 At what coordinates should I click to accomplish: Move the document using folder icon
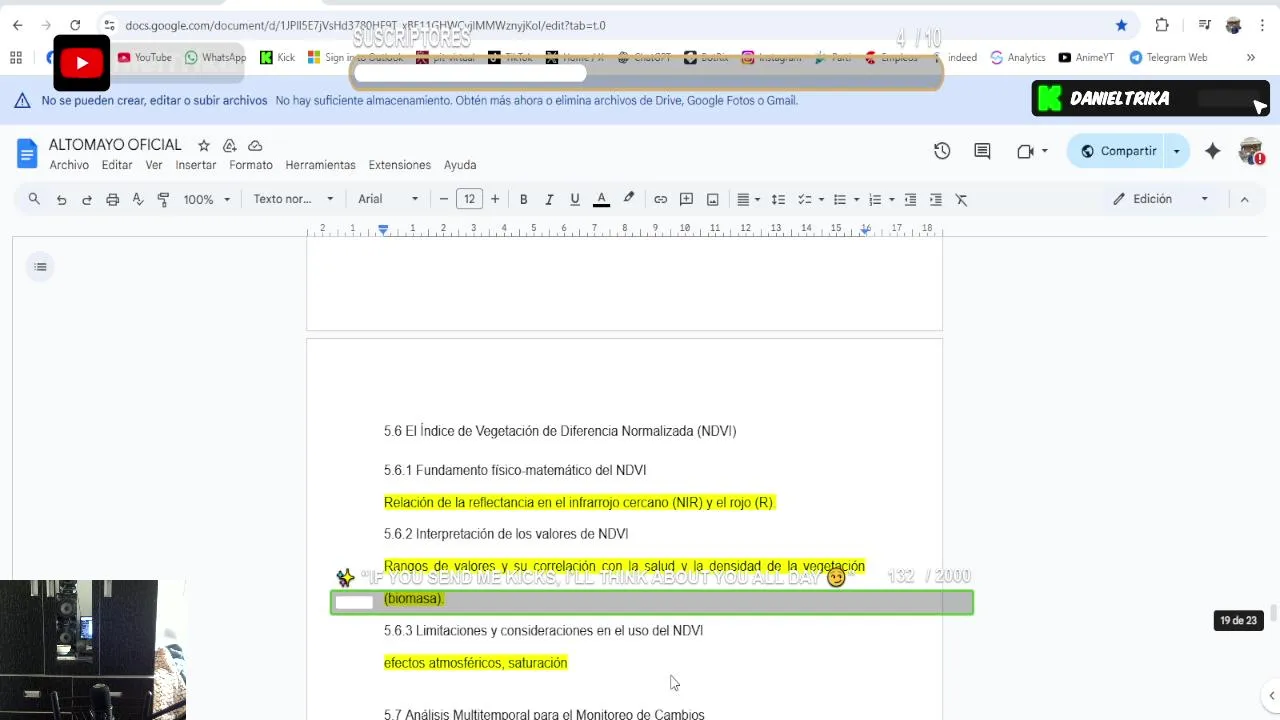click(x=229, y=145)
